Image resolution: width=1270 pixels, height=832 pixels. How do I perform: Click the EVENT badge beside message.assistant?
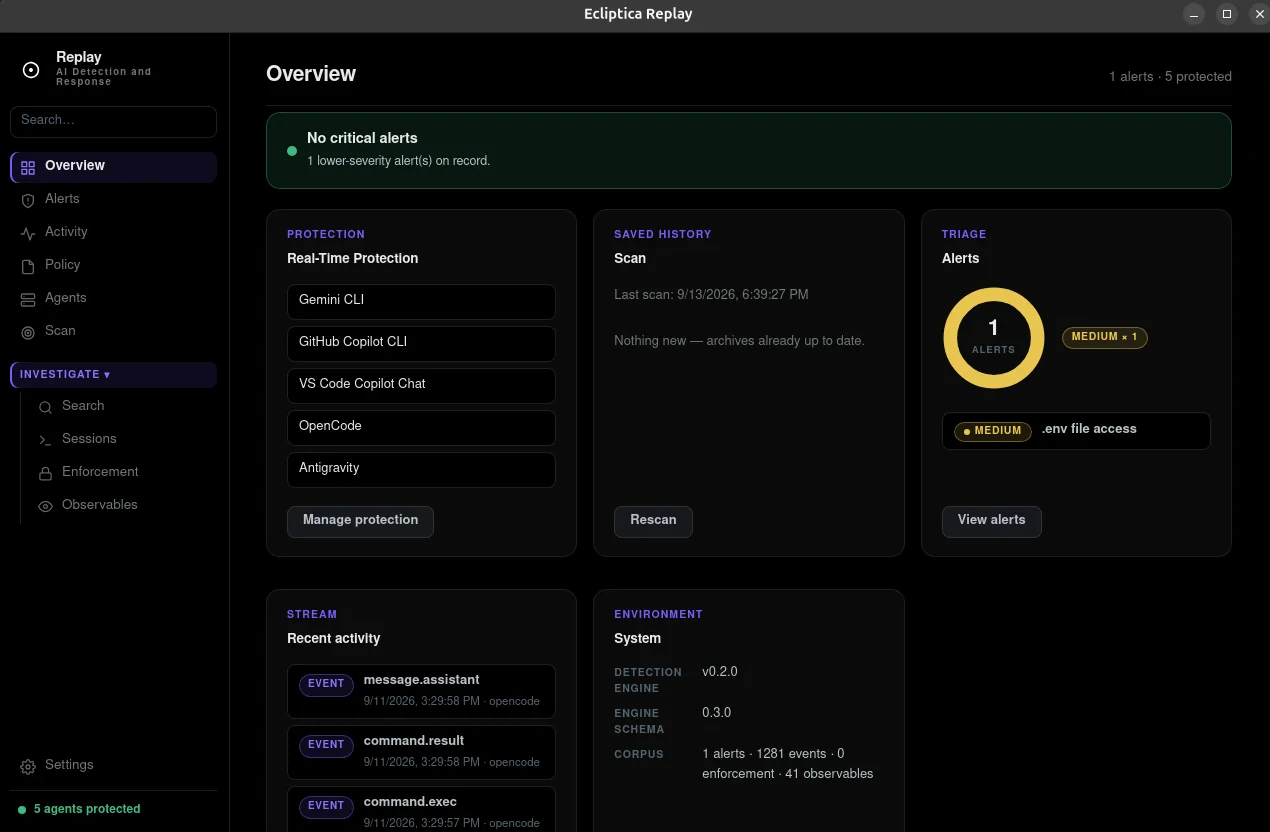[326, 684]
